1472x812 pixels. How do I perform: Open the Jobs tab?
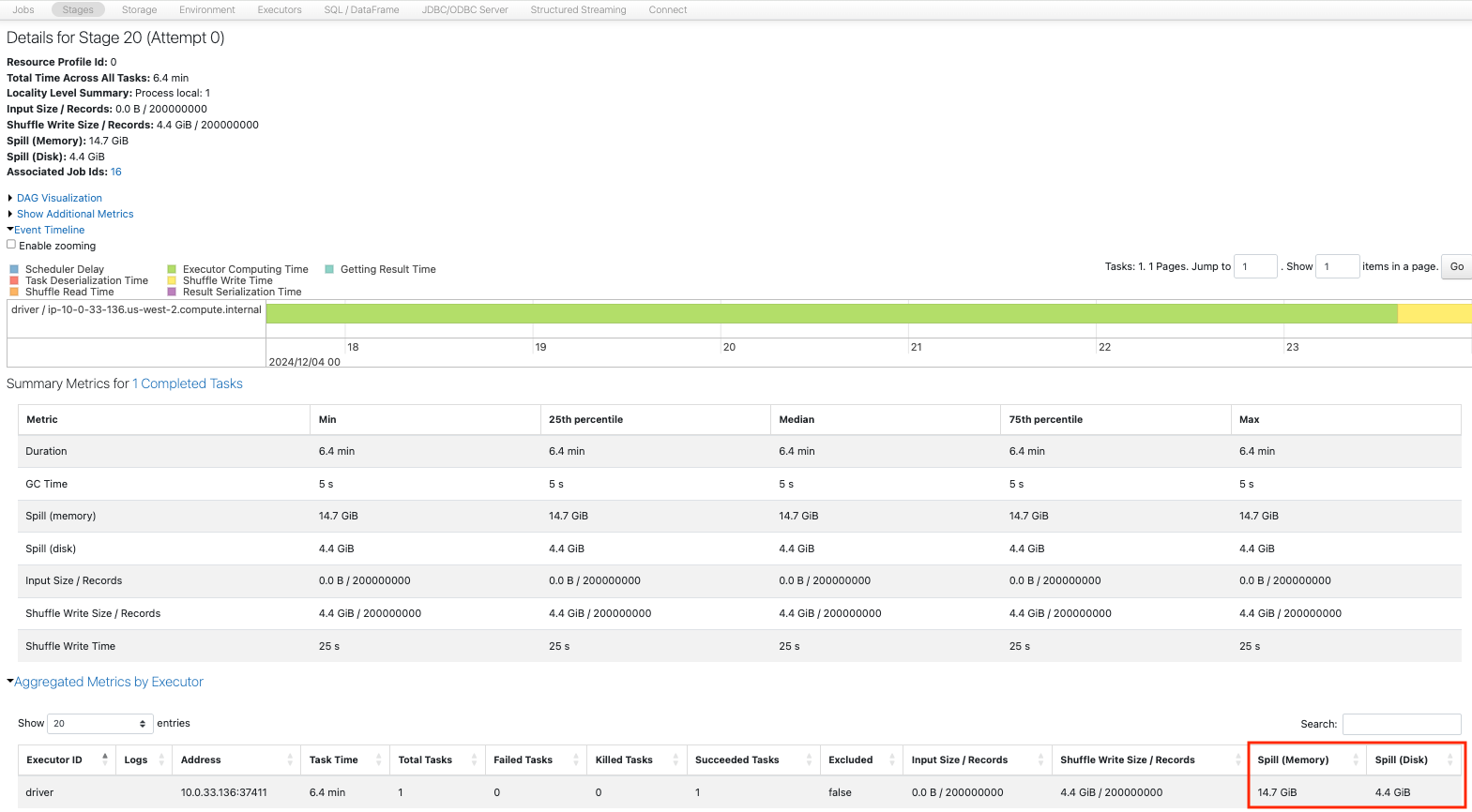23,9
